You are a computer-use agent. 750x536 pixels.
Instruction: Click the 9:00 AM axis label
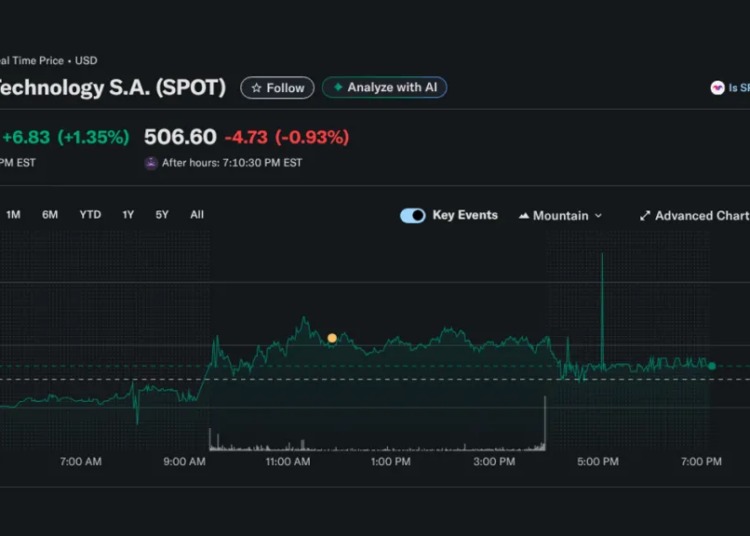coord(185,461)
